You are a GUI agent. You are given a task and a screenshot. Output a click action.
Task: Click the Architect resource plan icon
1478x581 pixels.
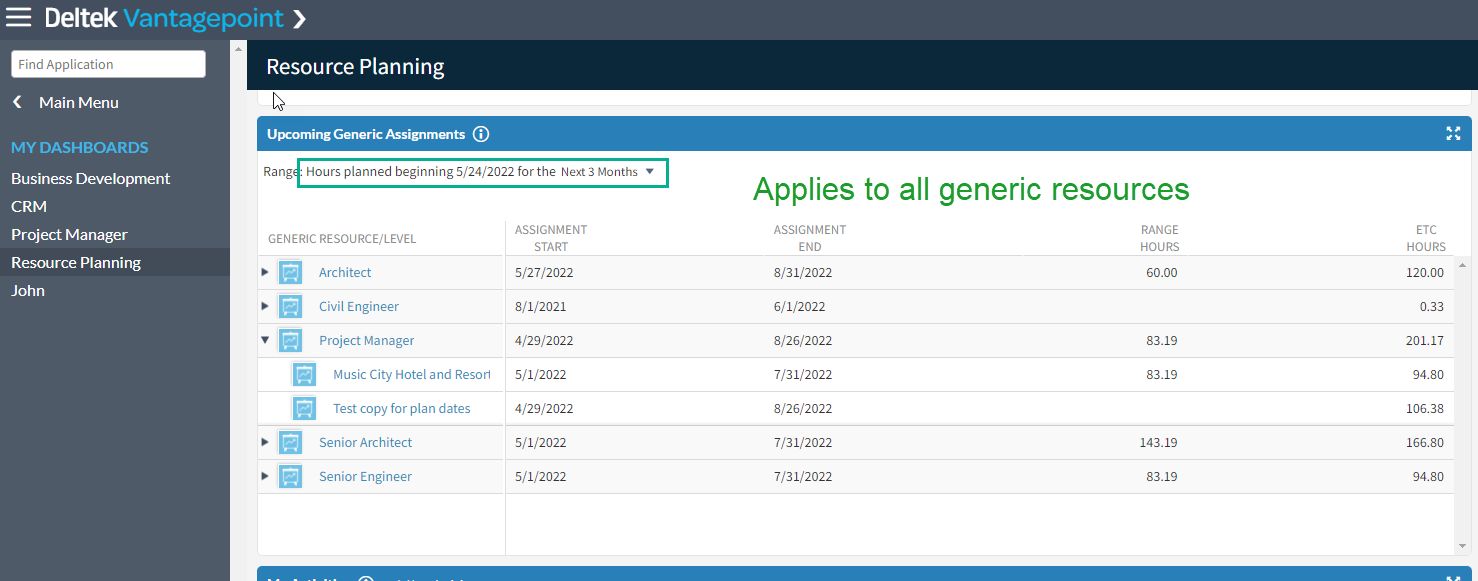290,273
